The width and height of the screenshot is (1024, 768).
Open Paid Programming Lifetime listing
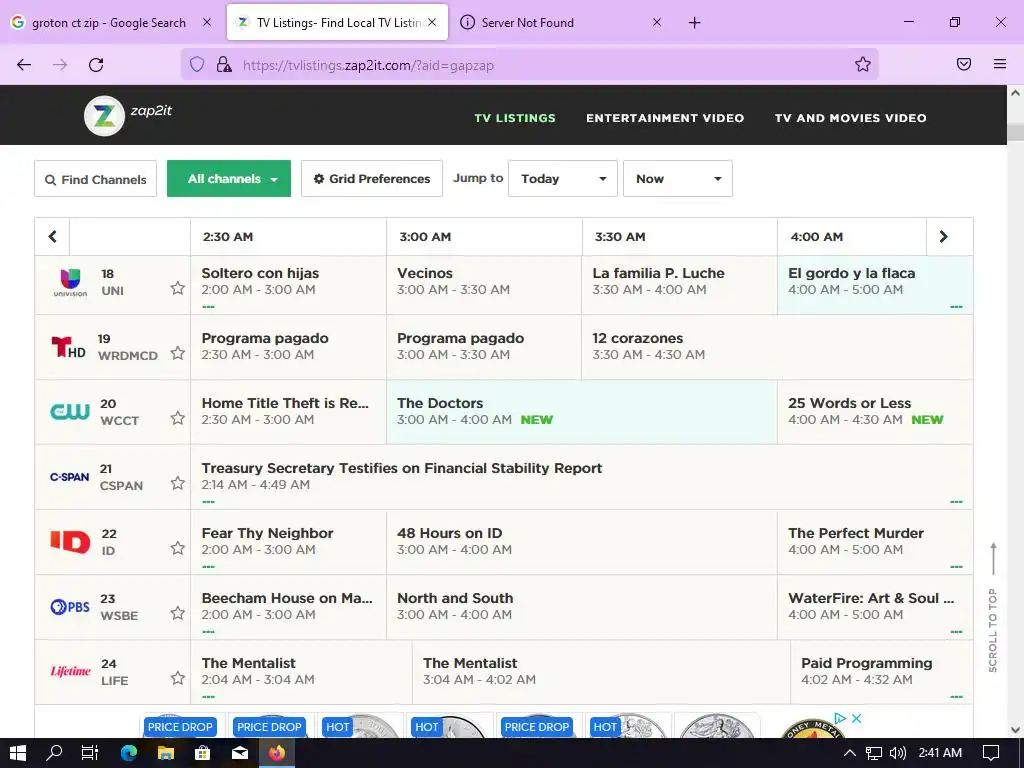(882, 671)
